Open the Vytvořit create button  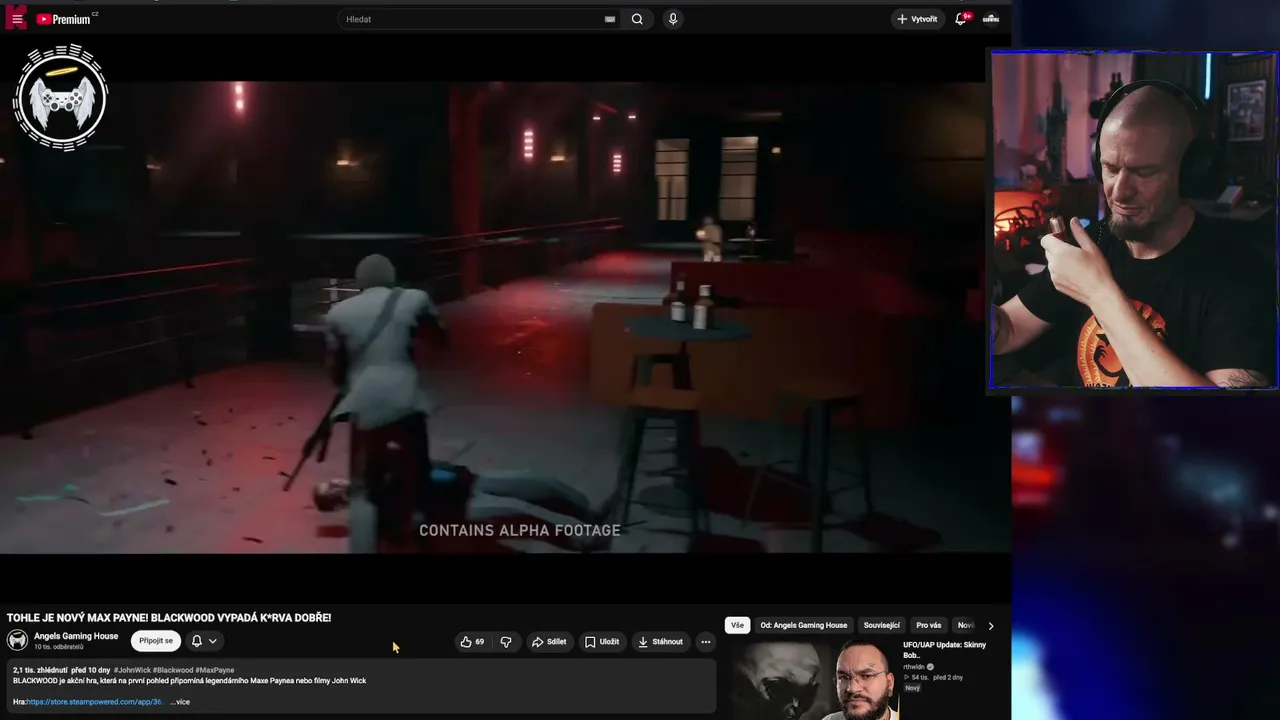(x=917, y=19)
